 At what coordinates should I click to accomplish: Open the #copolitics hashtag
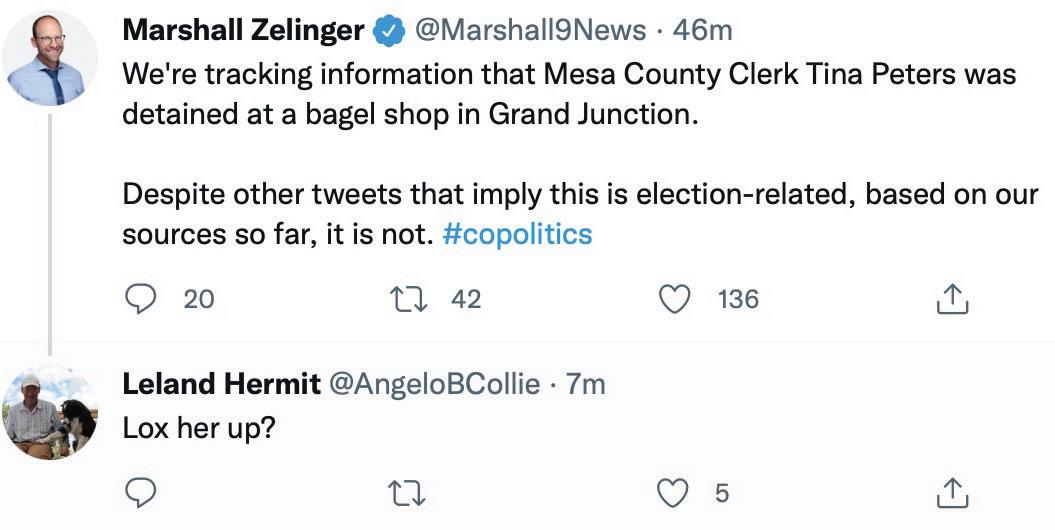pos(516,234)
